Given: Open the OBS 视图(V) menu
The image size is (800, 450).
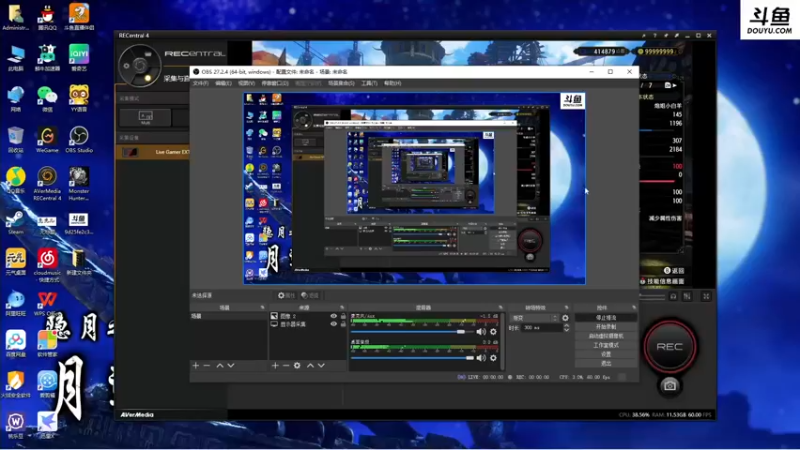Looking at the screenshot, I should [246, 83].
